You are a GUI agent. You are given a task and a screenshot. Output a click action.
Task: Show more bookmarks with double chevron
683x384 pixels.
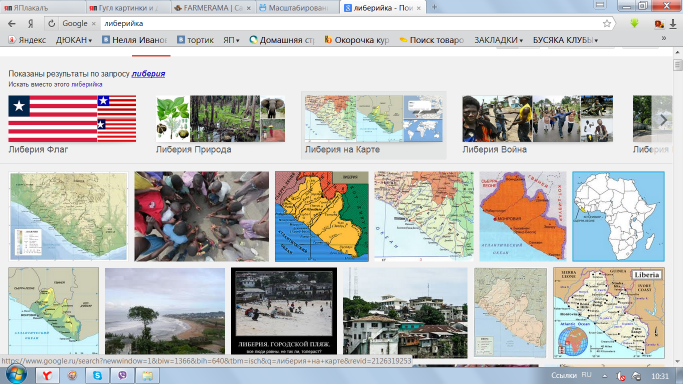pyautogui.click(x=663, y=38)
